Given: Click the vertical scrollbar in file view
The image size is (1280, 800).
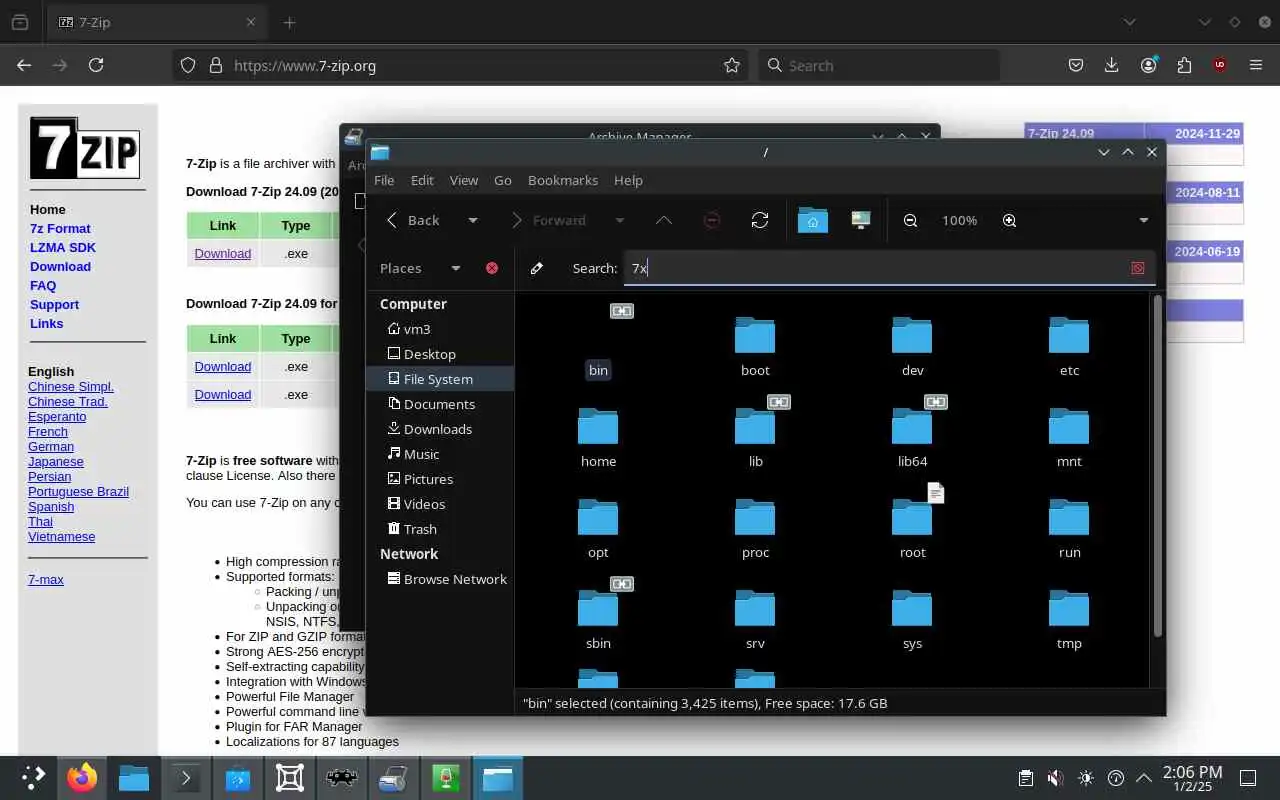Looking at the screenshot, I should [x=1158, y=465].
